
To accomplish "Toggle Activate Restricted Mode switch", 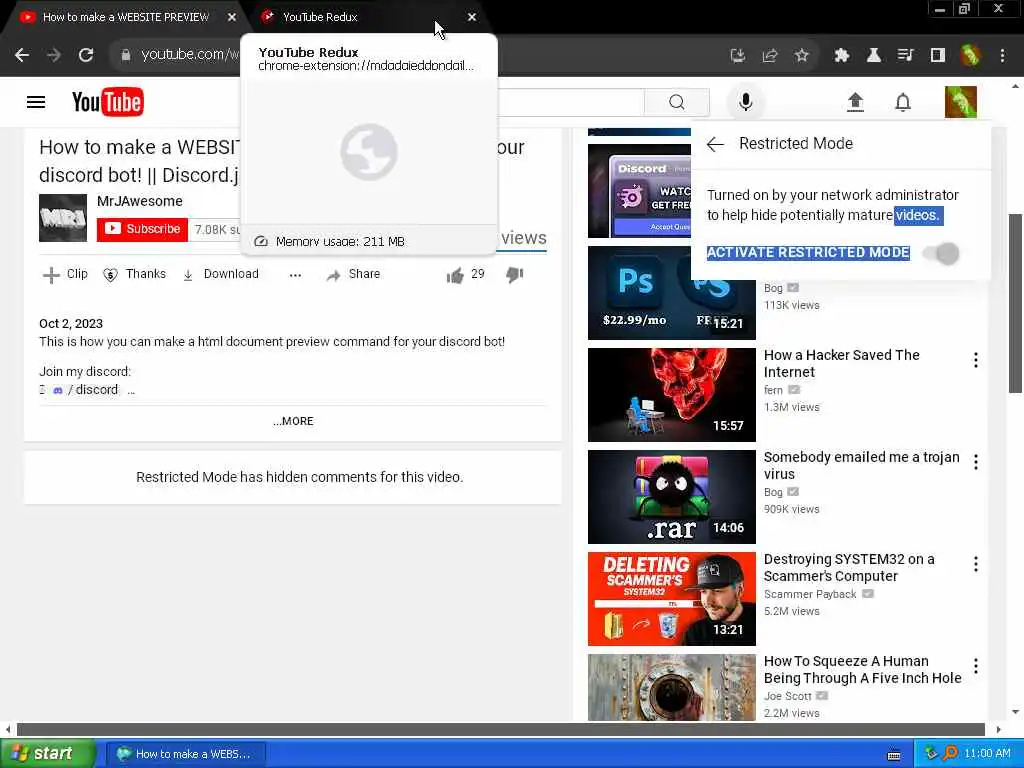I will [942, 253].
